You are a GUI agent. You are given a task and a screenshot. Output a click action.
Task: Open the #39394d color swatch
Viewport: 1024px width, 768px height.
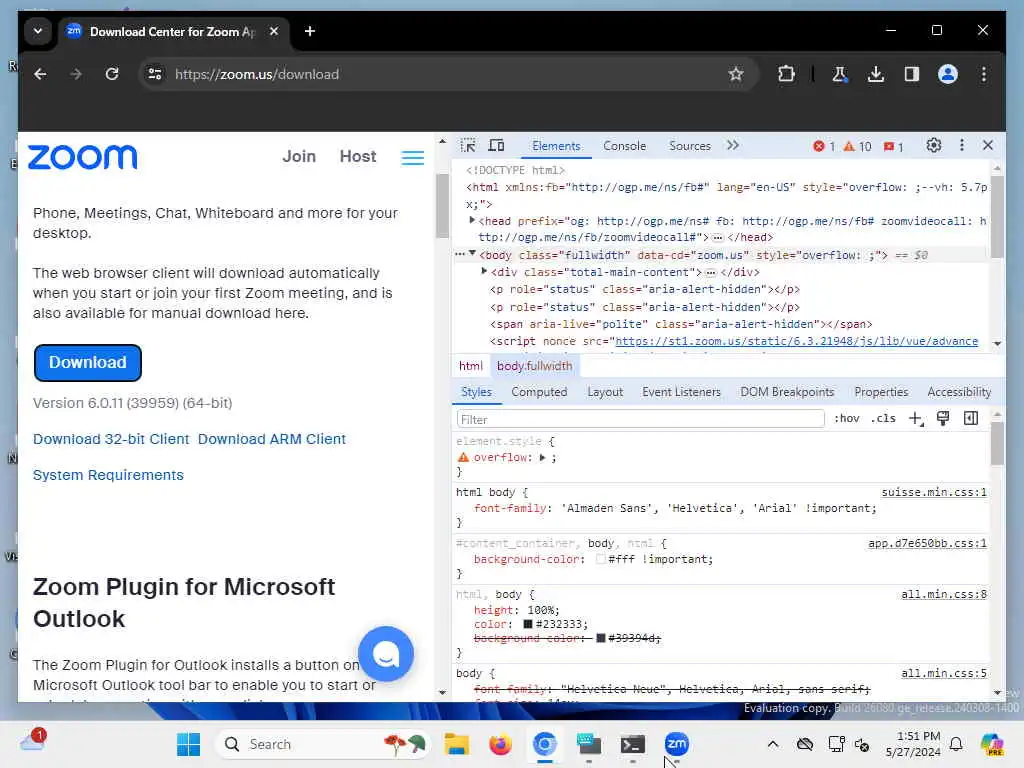click(600, 638)
